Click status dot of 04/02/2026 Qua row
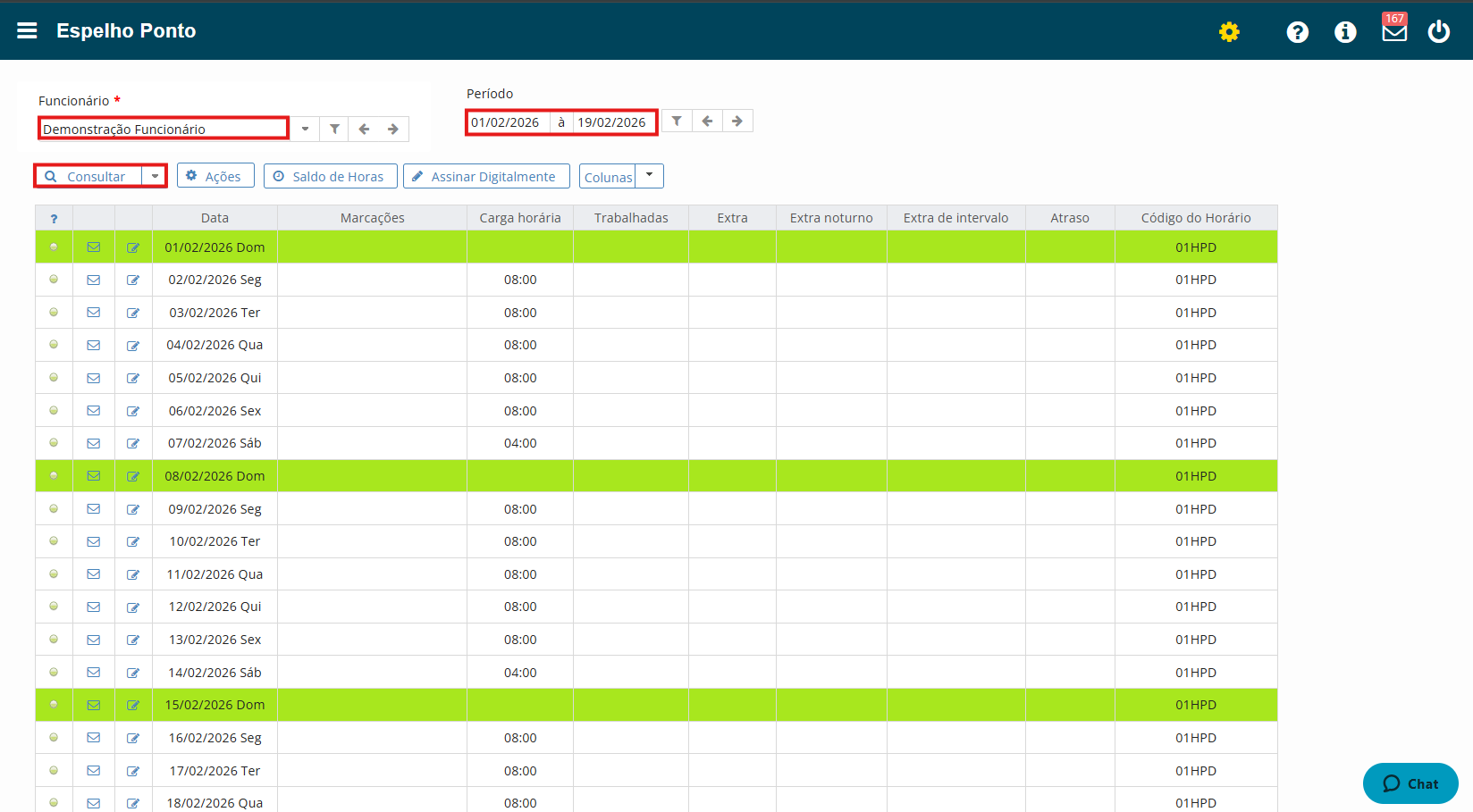The image size is (1473, 812). click(x=54, y=345)
